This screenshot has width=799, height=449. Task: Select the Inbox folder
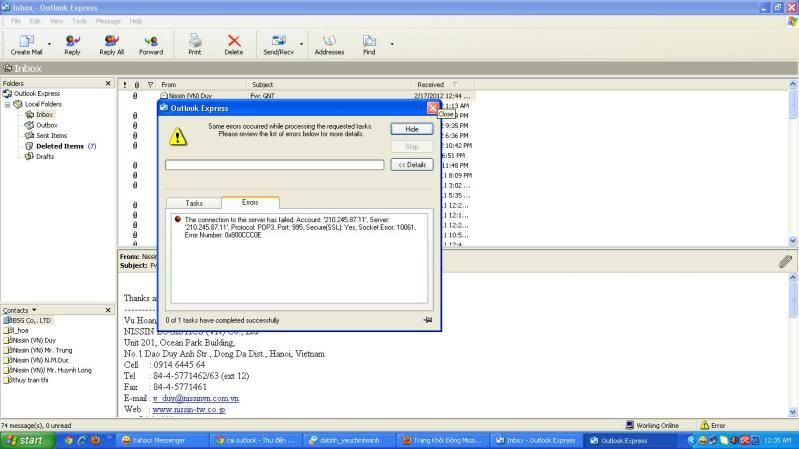click(x=44, y=115)
